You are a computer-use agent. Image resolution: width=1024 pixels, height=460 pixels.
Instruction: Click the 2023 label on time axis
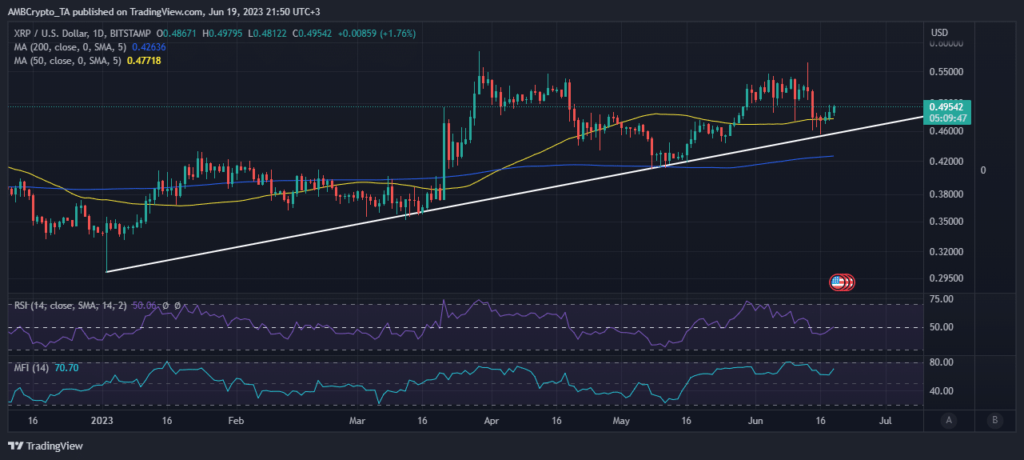(x=104, y=422)
